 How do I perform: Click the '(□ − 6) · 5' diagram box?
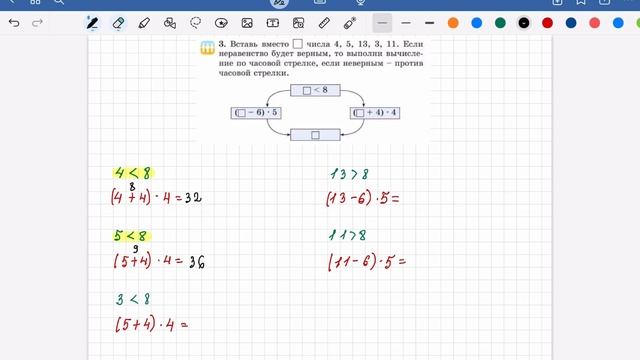[x=256, y=113]
